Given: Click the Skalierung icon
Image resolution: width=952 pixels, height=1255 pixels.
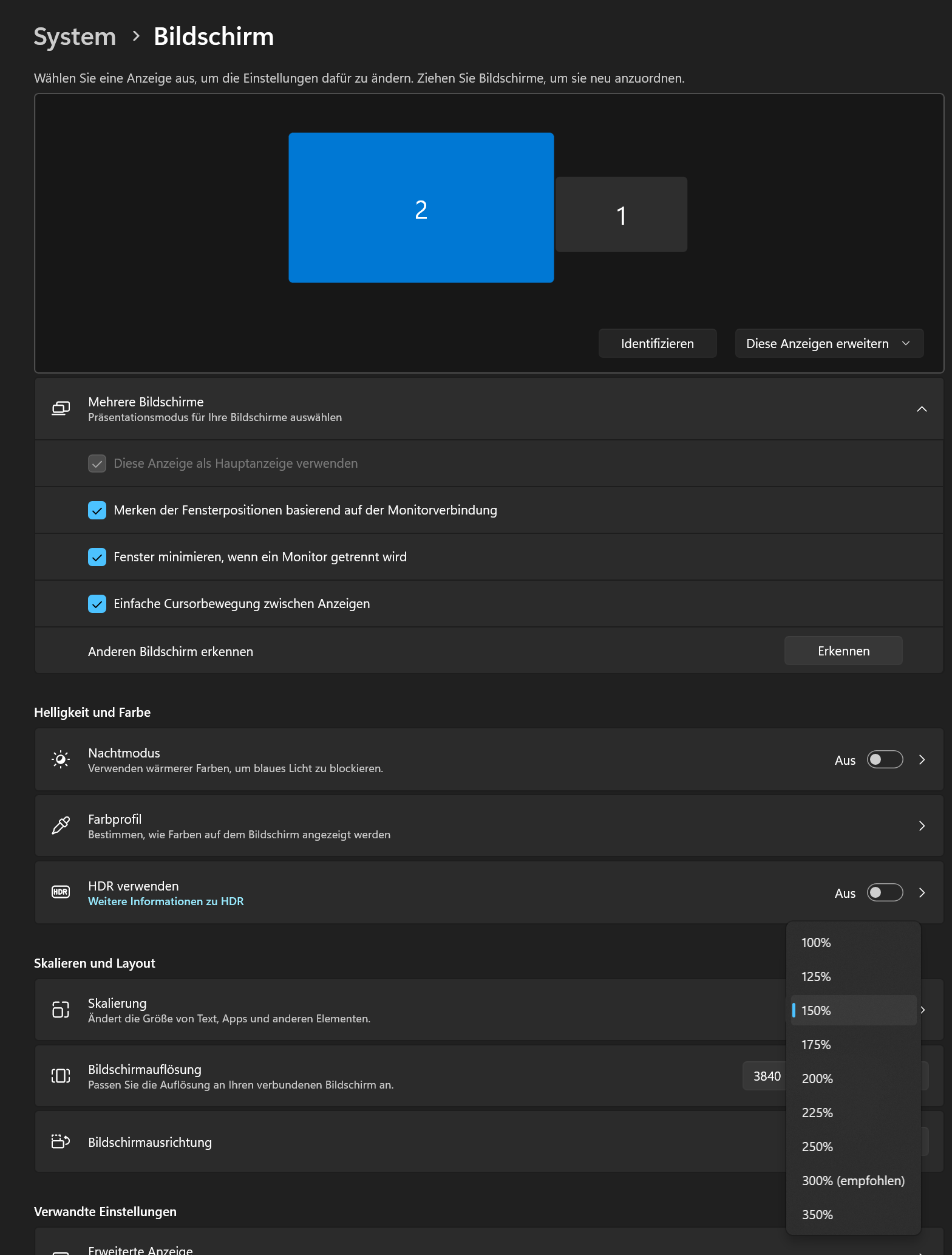Looking at the screenshot, I should (61, 1010).
